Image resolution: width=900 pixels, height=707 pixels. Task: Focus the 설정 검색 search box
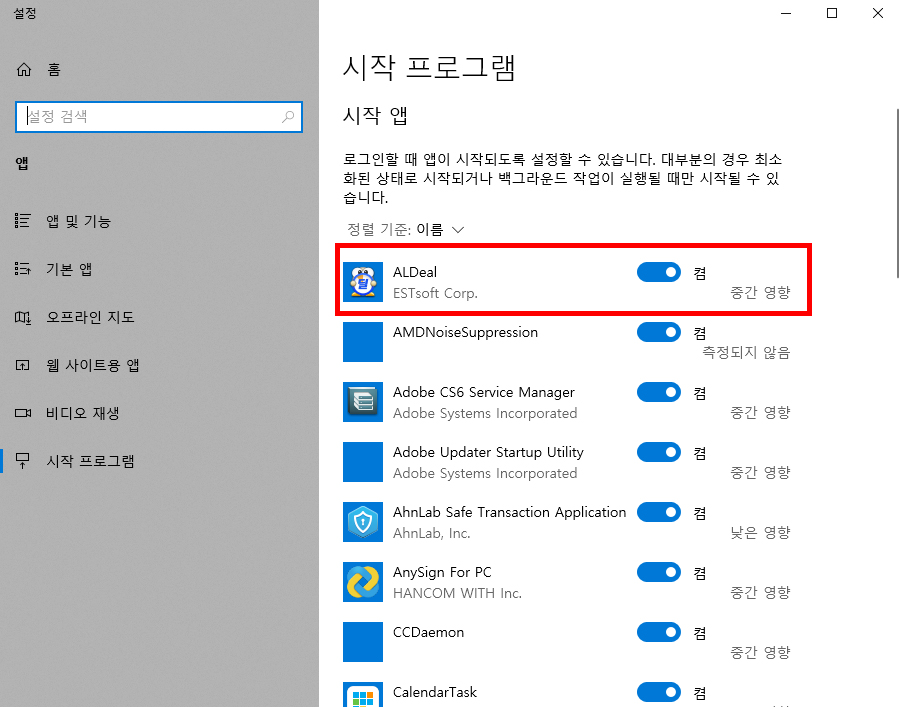pos(159,116)
